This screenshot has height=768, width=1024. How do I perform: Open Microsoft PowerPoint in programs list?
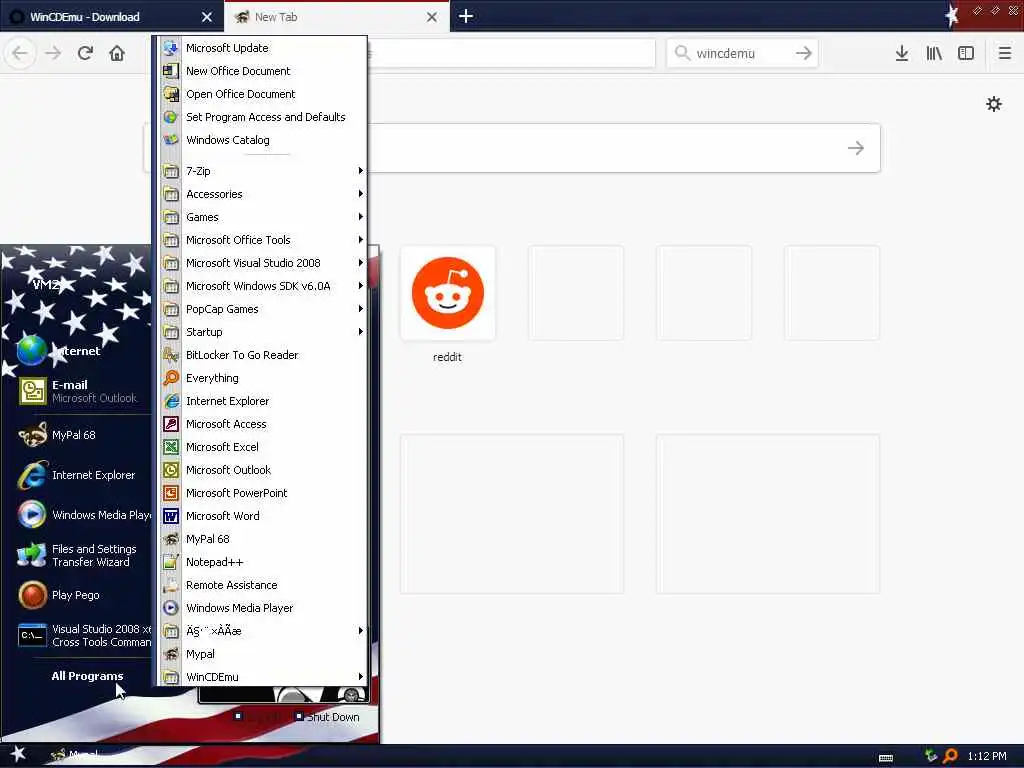pos(263,493)
